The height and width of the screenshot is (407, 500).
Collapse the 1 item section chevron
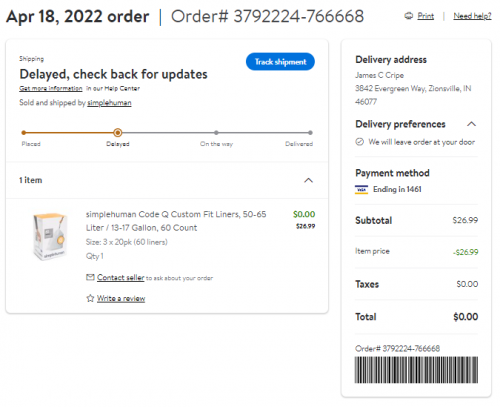(x=309, y=180)
